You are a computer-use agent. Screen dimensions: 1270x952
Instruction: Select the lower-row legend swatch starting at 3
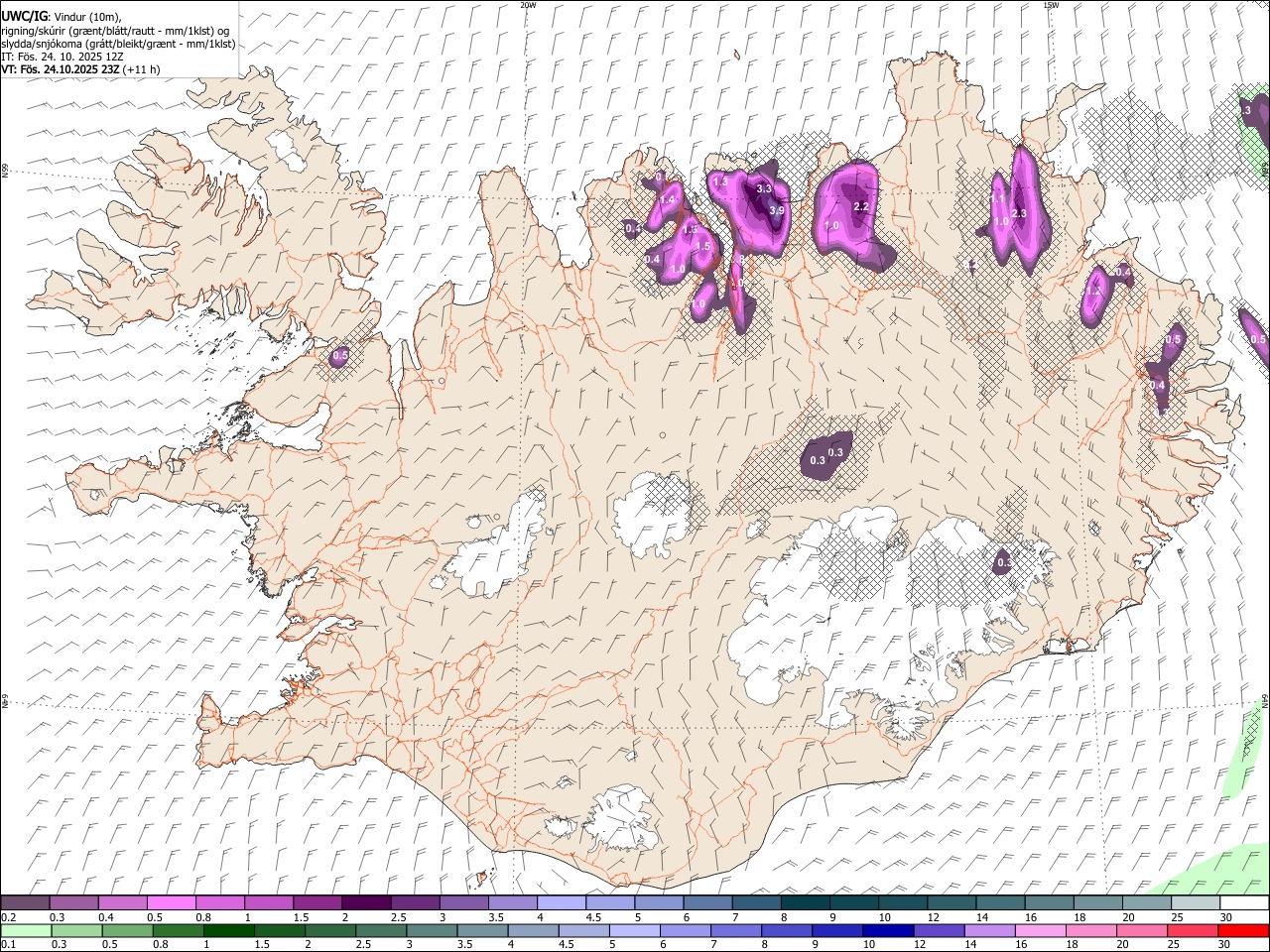pyautogui.click(x=432, y=930)
